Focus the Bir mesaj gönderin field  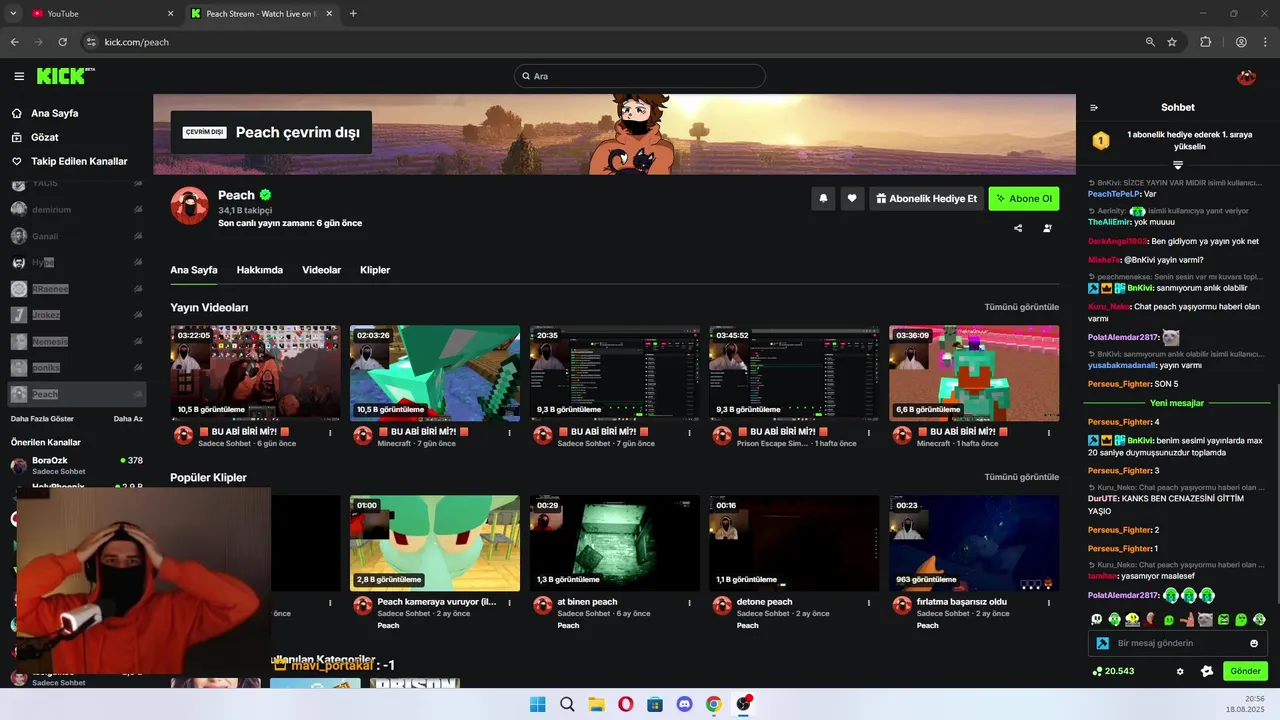(1178, 643)
